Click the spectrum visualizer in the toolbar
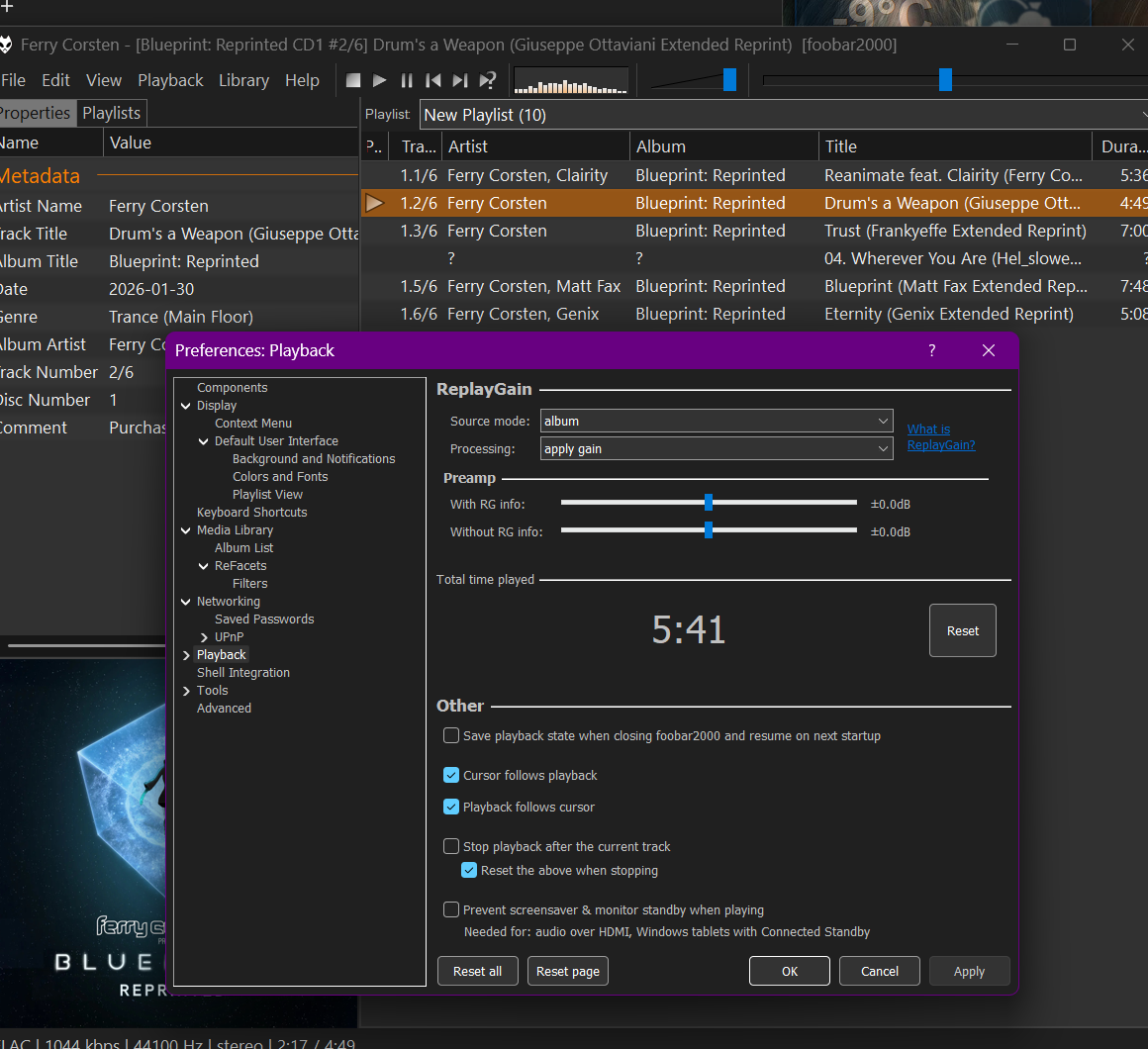1148x1049 pixels. (571, 80)
